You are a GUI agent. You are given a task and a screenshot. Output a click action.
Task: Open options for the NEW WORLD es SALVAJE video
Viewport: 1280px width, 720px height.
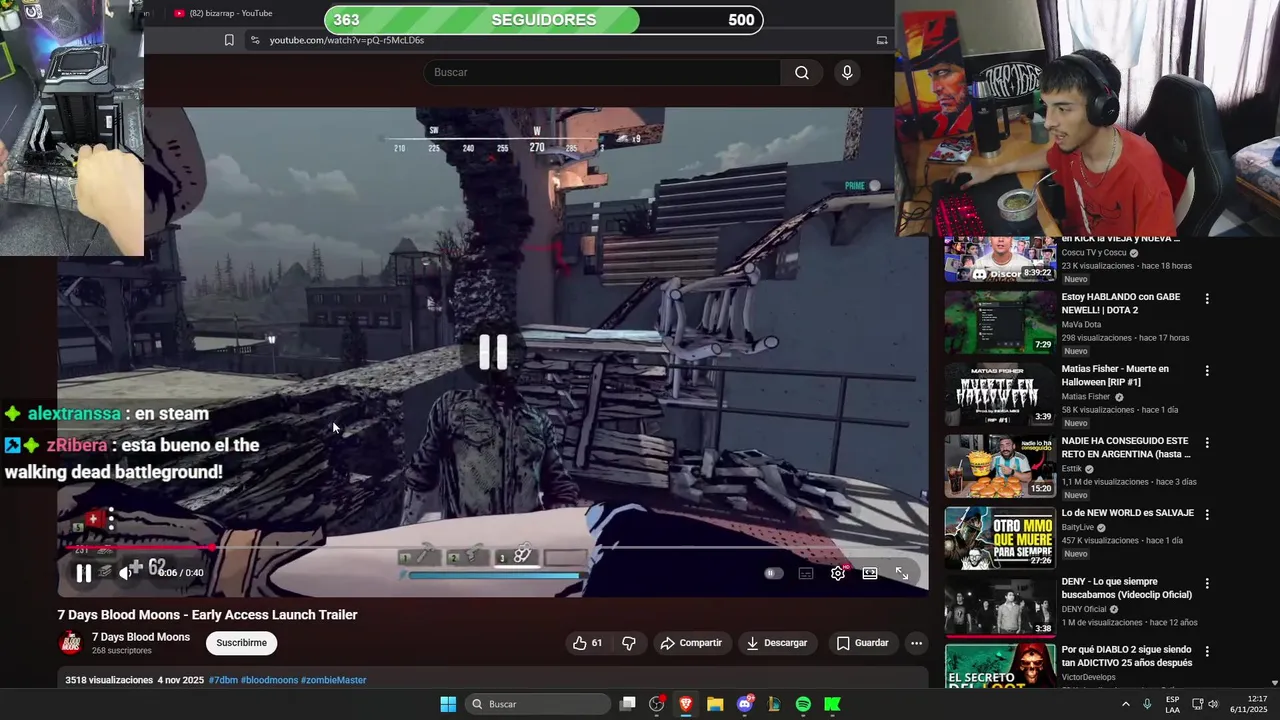coord(1207,515)
